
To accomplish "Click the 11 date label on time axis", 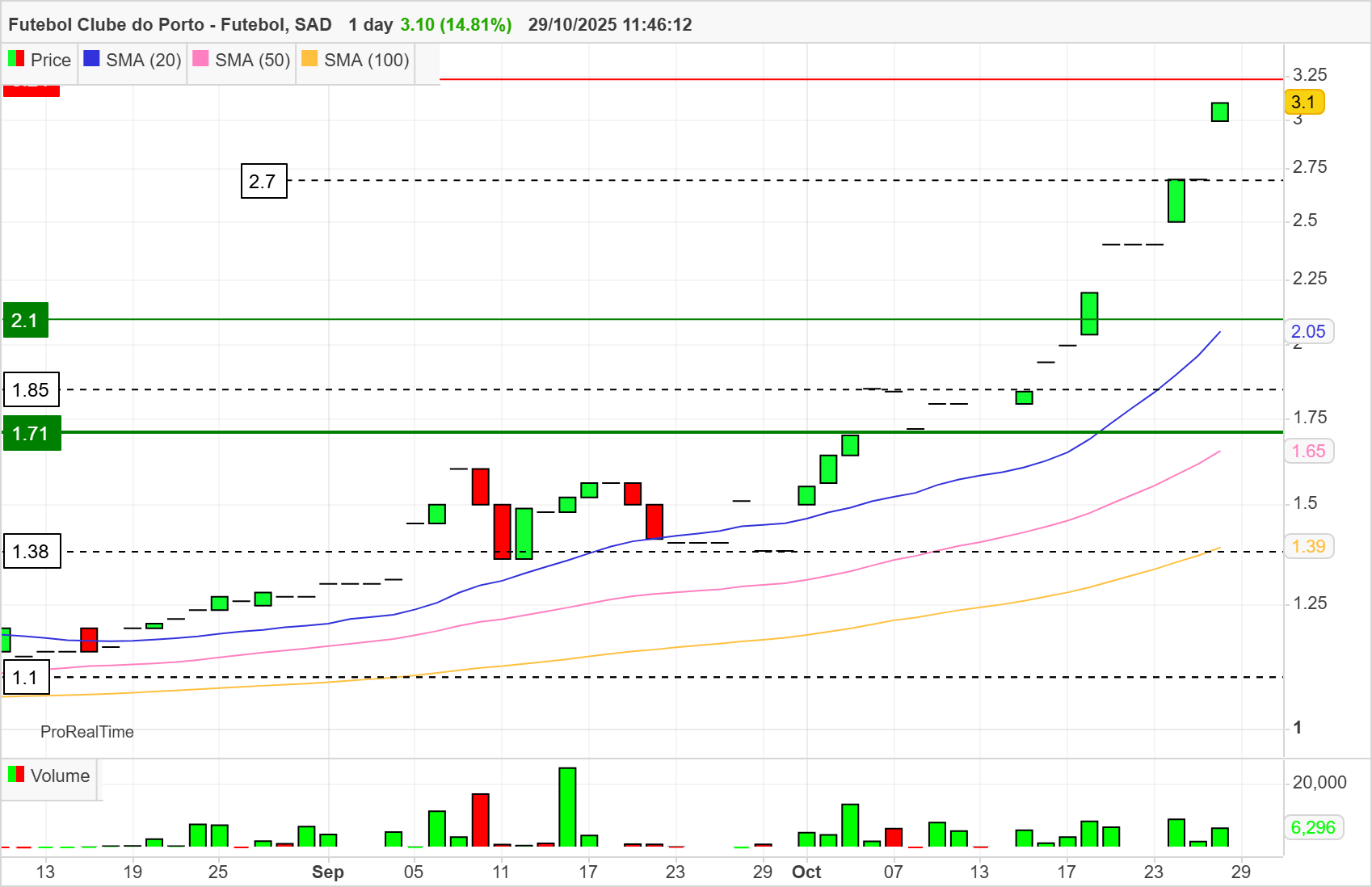I will click(x=501, y=872).
